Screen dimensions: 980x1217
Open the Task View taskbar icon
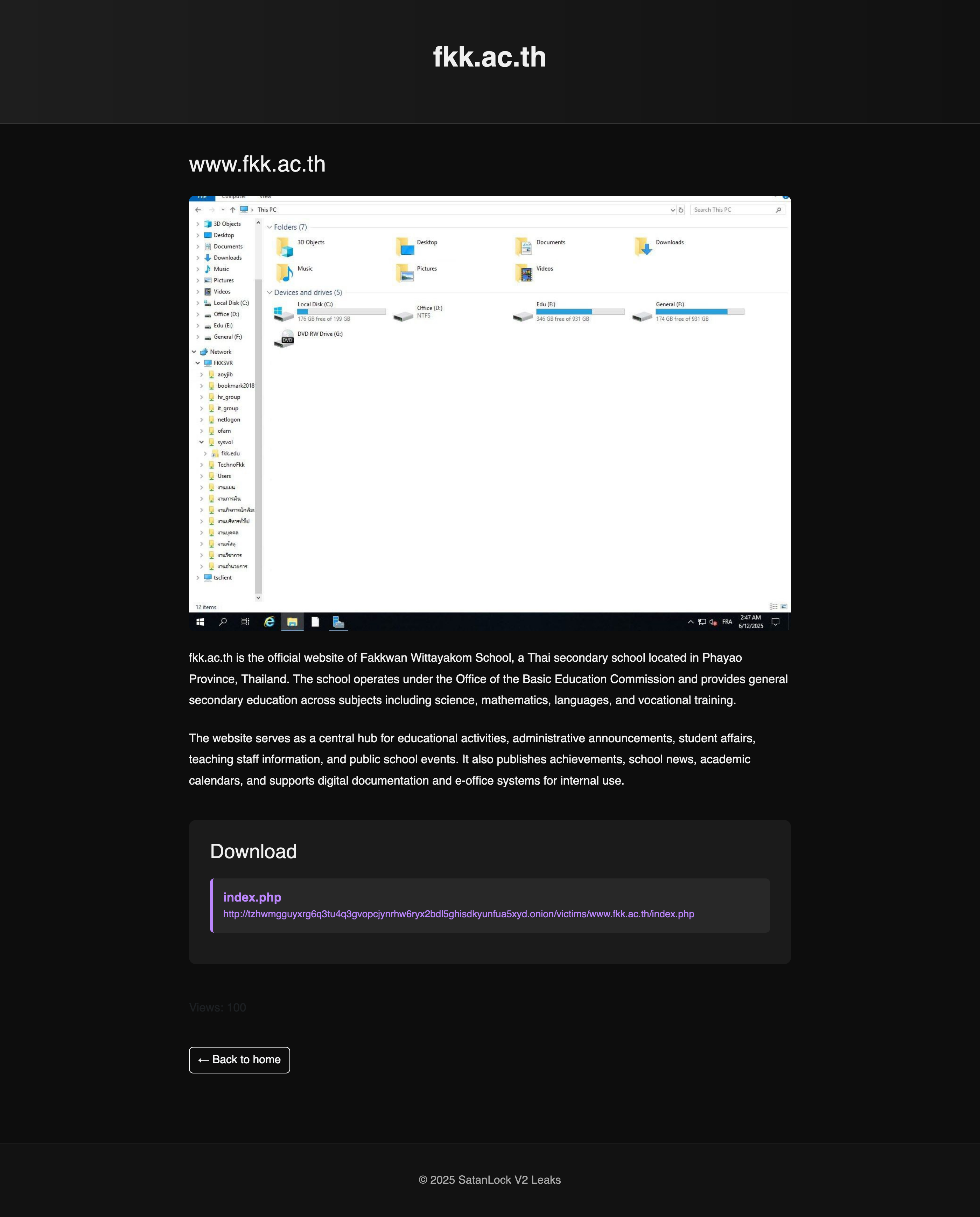coord(246,622)
